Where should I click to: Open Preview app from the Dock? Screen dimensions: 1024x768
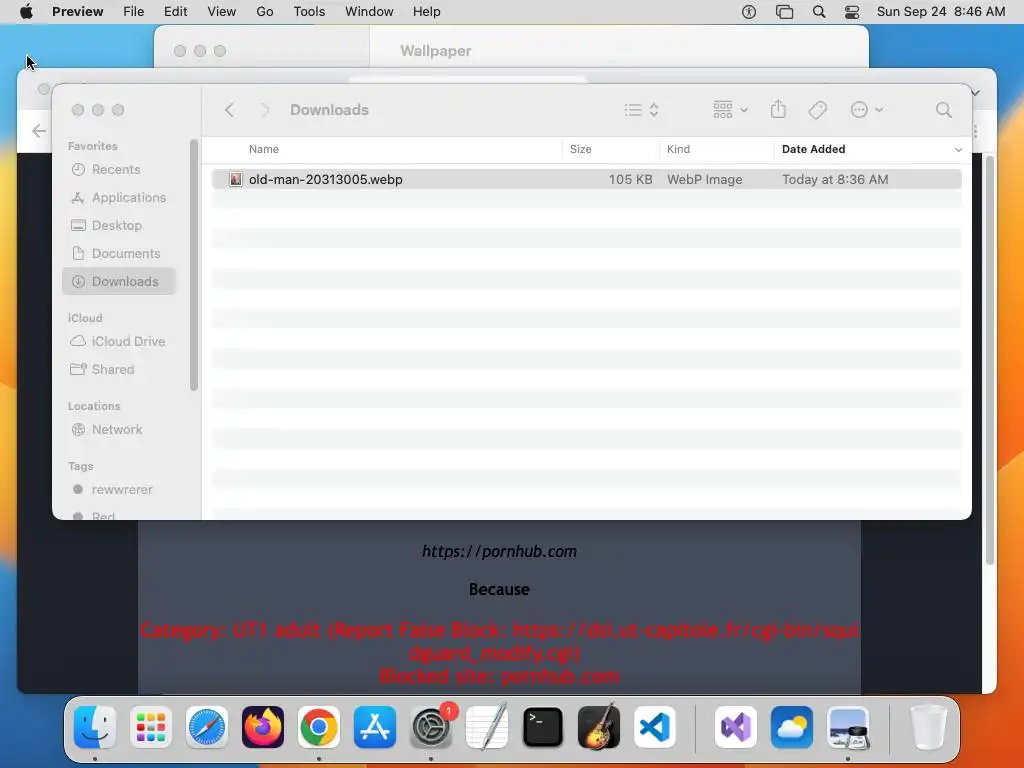tap(848, 727)
